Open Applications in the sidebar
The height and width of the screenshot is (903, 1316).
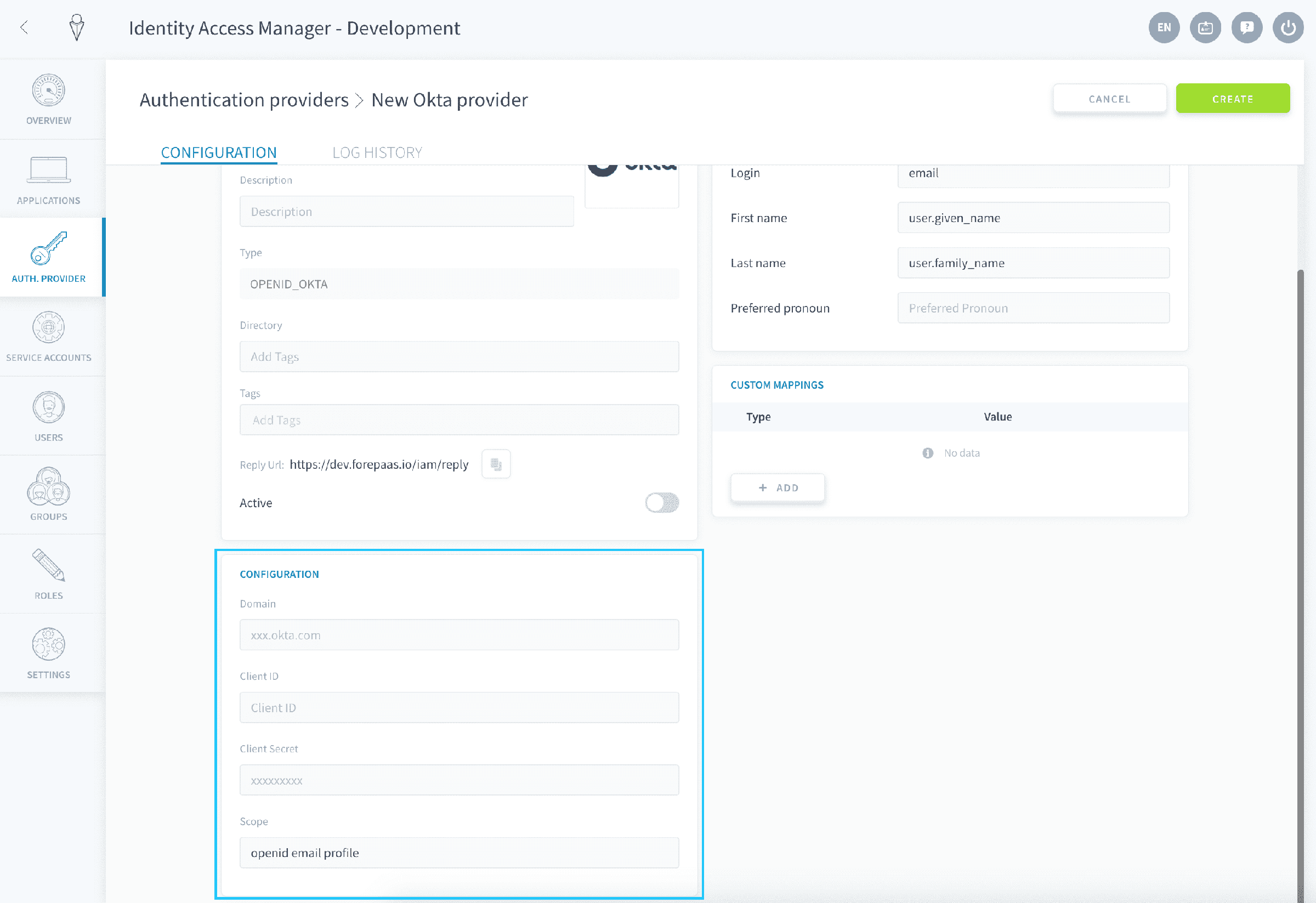pyautogui.click(x=49, y=179)
